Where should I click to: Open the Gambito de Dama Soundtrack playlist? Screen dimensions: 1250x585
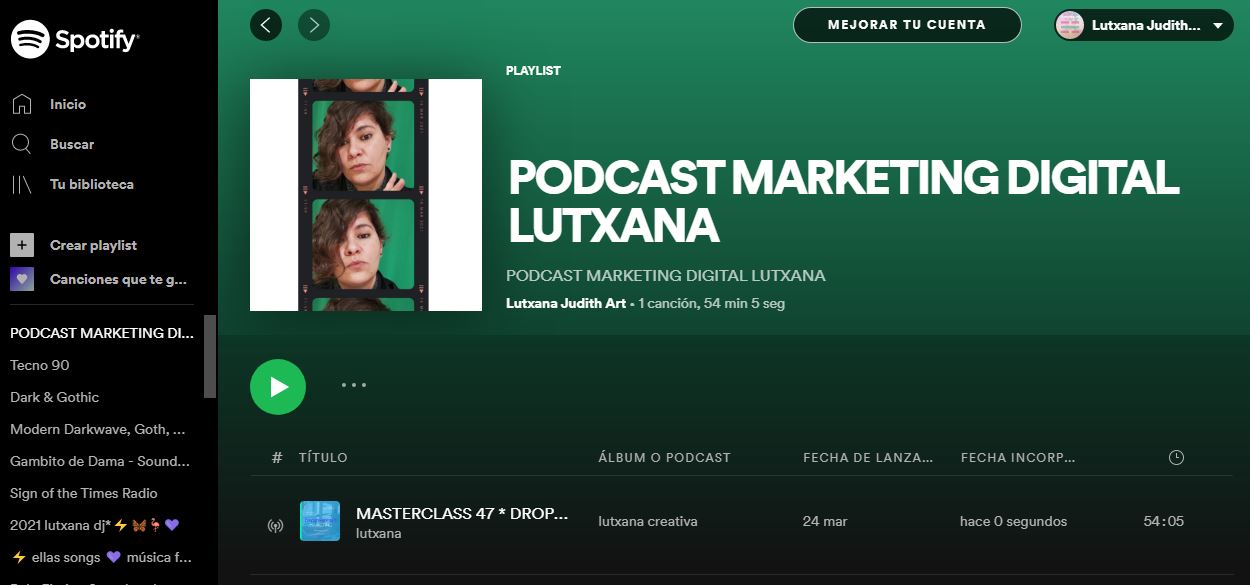point(100,461)
